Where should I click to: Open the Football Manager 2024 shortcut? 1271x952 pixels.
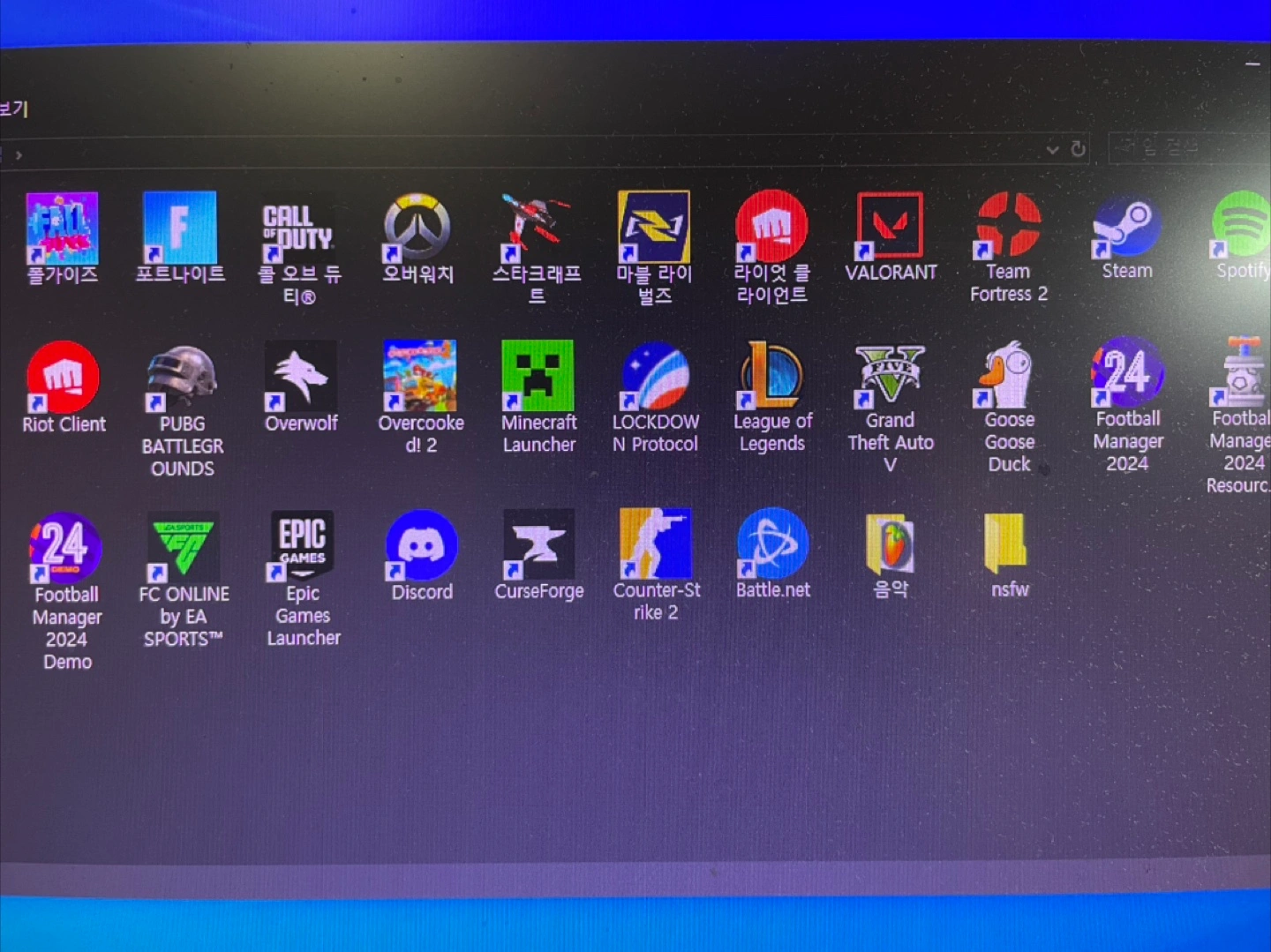(1126, 372)
